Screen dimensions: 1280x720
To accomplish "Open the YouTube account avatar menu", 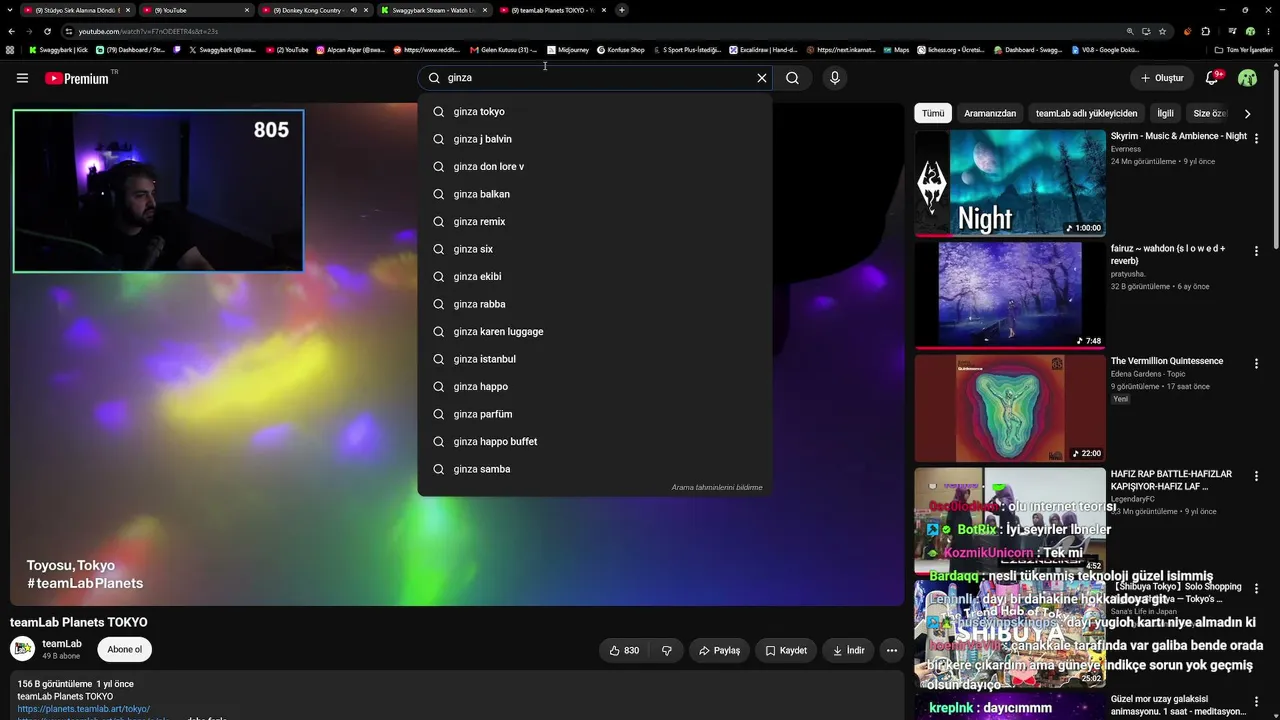I will tap(1248, 78).
